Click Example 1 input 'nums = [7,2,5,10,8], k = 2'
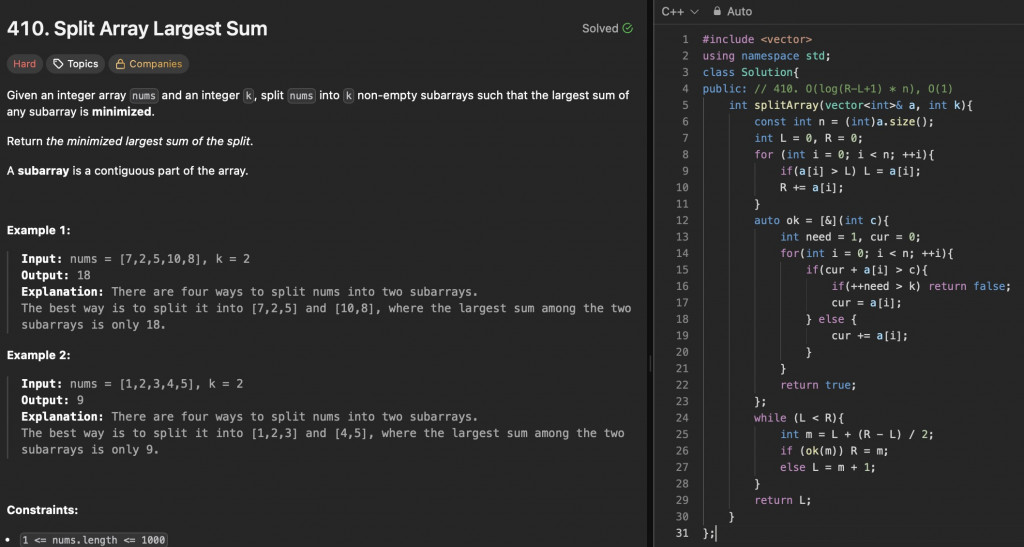The width and height of the screenshot is (1024, 547). click(x=160, y=259)
